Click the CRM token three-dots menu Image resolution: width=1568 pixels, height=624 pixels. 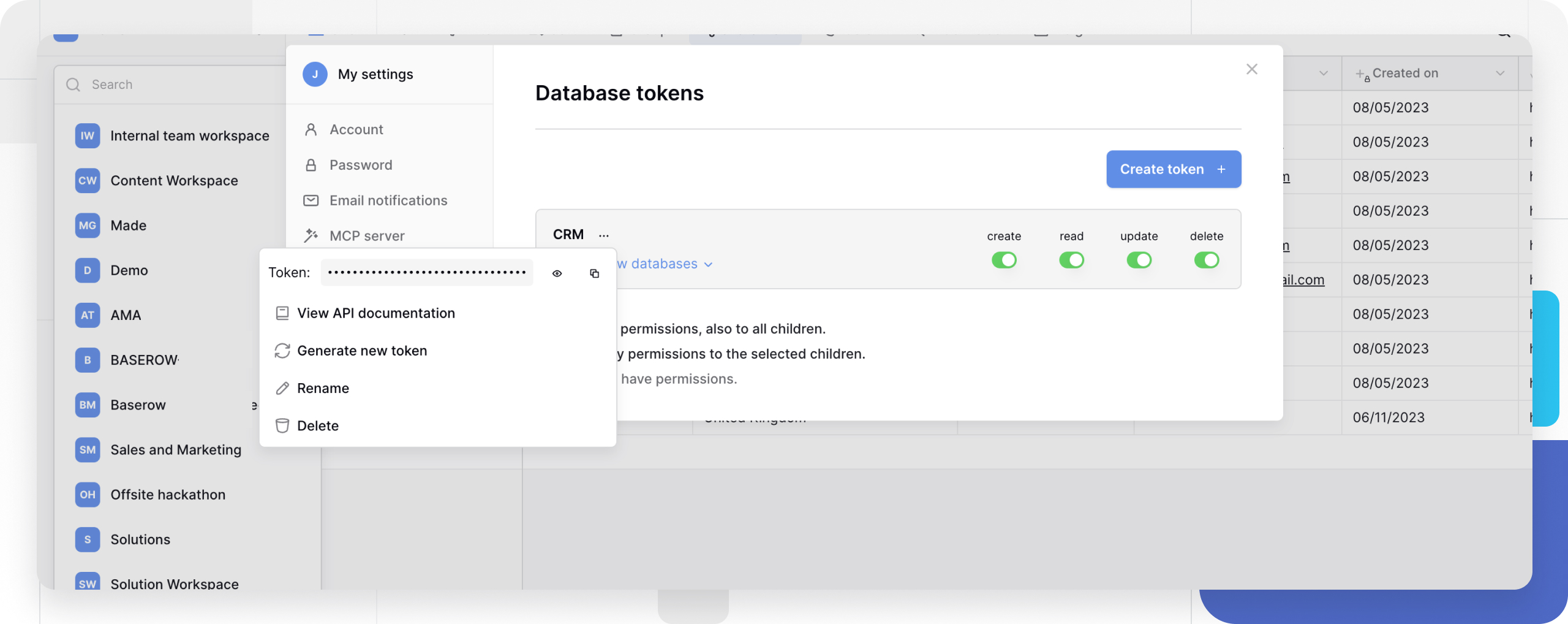click(604, 235)
